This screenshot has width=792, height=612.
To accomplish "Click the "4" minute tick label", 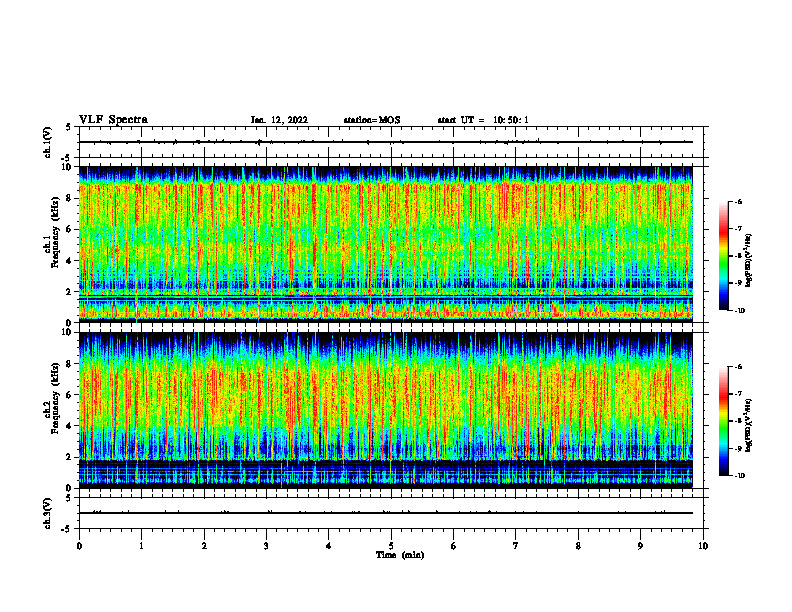I will pos(329,546).
